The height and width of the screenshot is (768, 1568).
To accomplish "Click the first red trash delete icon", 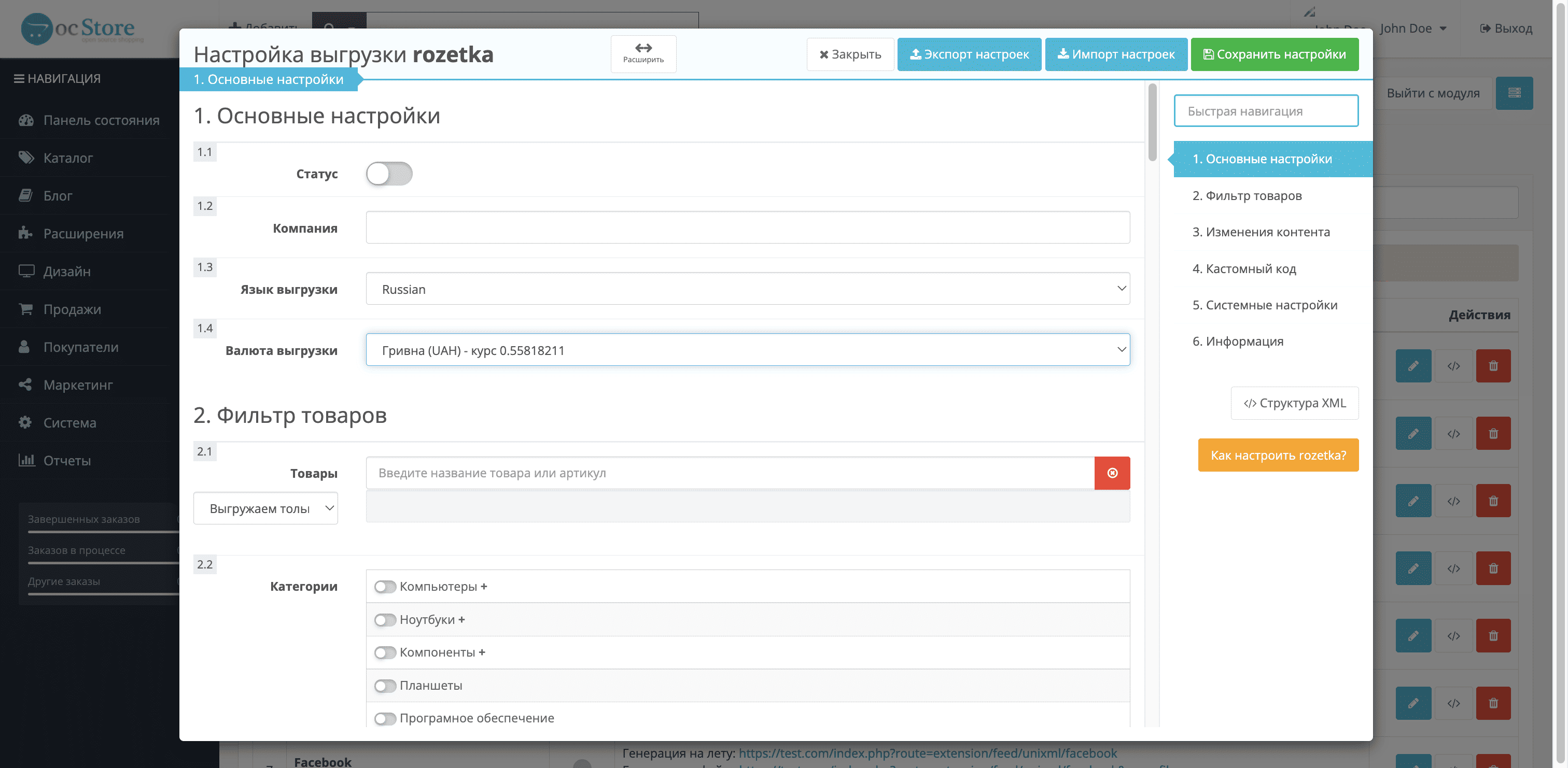I will pyautogui.click(x=1493, y=366).
